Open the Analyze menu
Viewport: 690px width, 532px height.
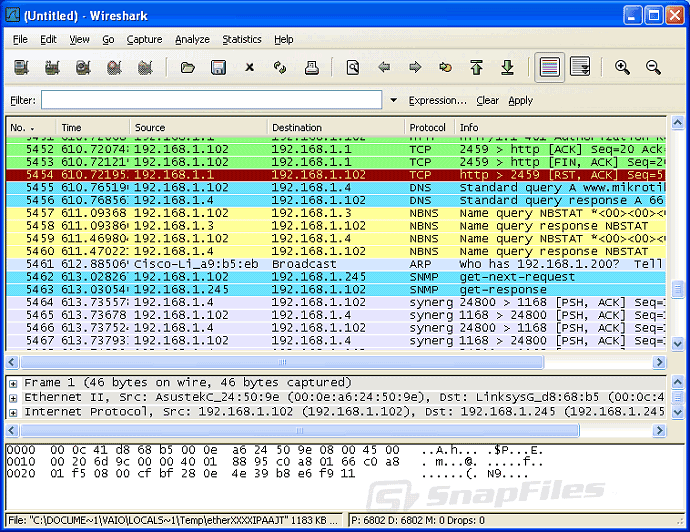click(192, 40)
